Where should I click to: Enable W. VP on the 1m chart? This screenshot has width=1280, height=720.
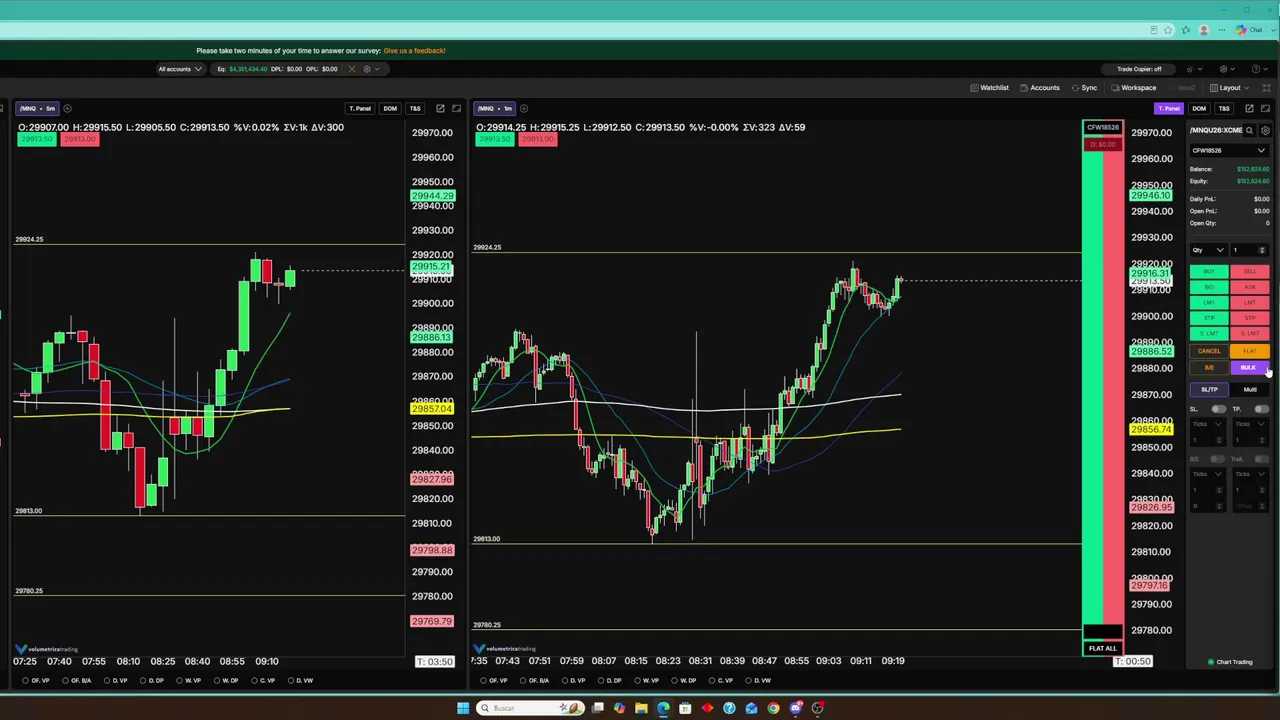pos(647,681)
